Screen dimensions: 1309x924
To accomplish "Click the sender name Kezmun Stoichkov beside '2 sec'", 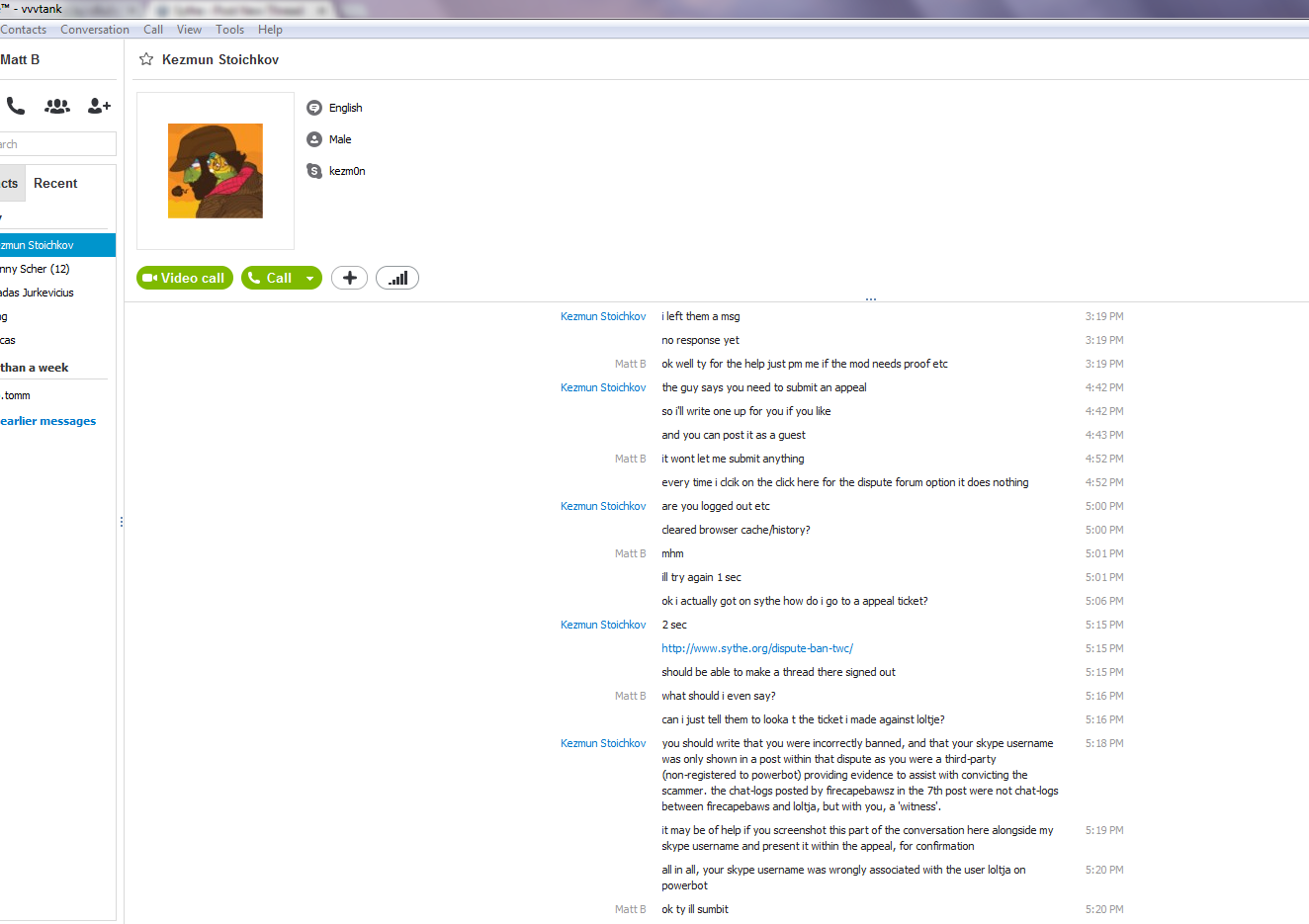I will pos(603,625).
